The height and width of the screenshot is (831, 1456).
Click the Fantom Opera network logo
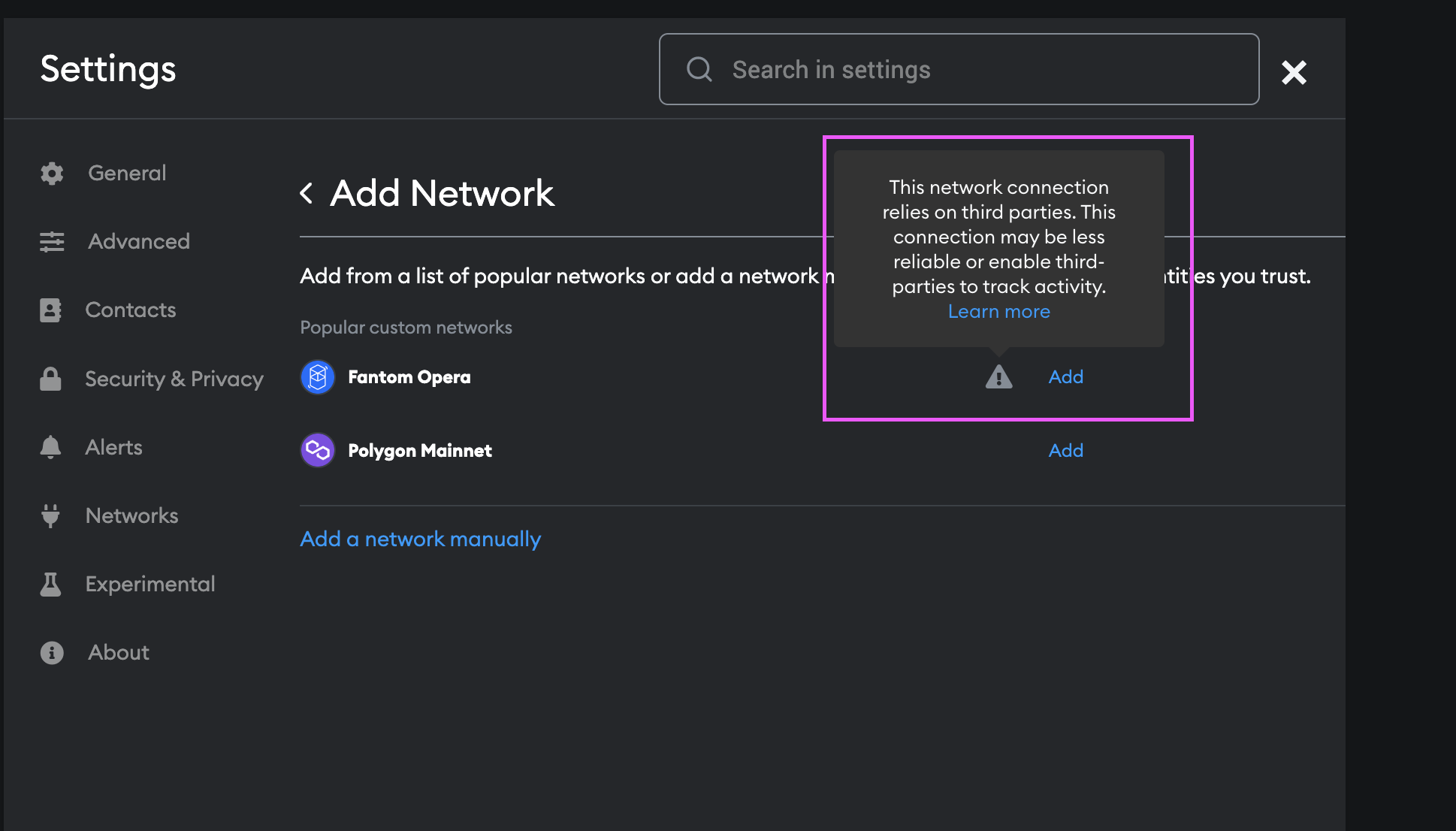click(318, 377)
